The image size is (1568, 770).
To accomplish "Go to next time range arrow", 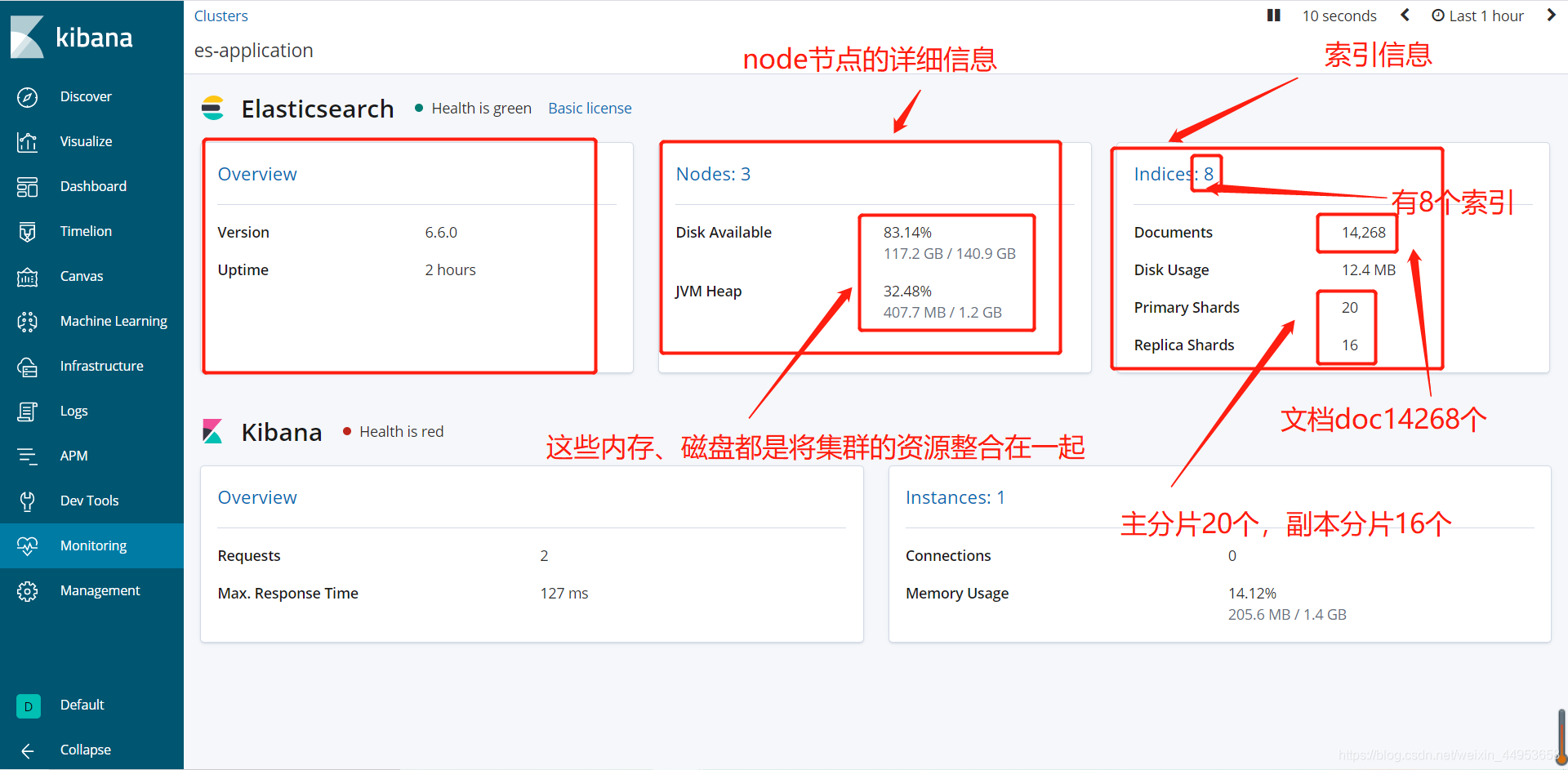I will (1551, 16).
